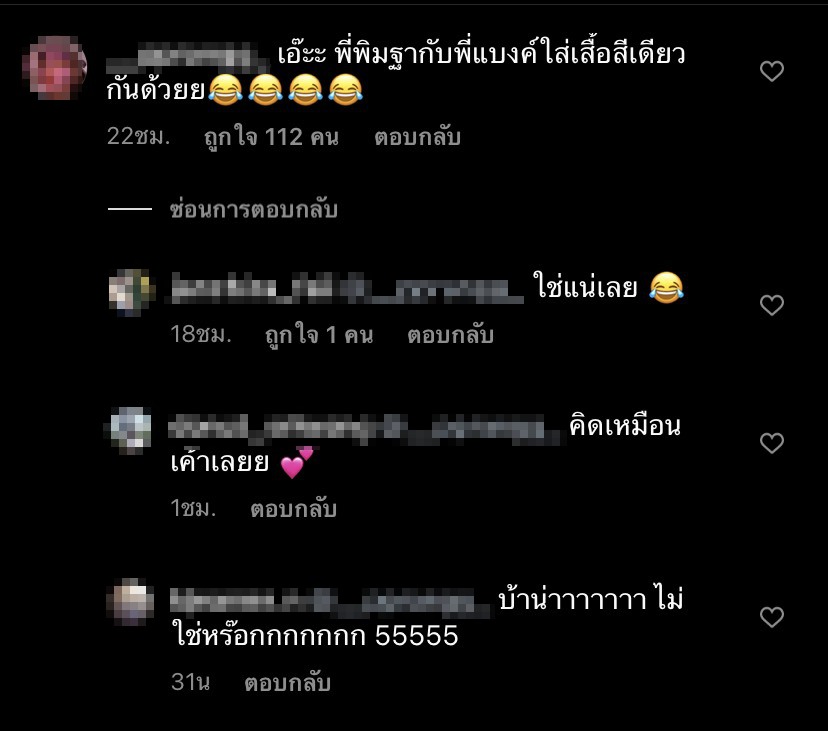Reply to the 22ชม. top comment
Viewport: 828px width, 731px height.
click(x=417, y=137)
